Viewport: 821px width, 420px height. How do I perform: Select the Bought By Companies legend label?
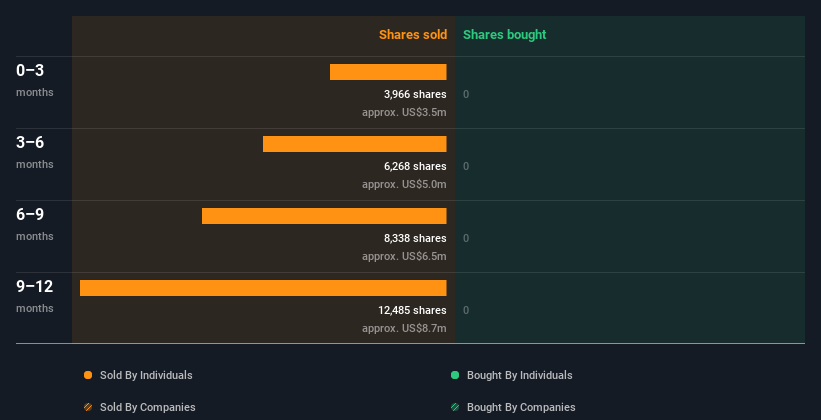(x=521, y=407)
